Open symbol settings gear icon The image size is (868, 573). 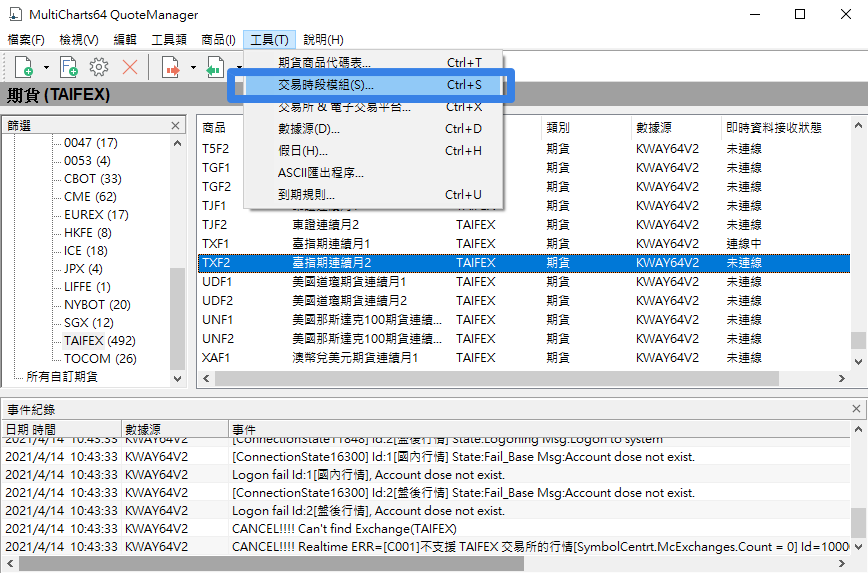(x=99, y=68)
